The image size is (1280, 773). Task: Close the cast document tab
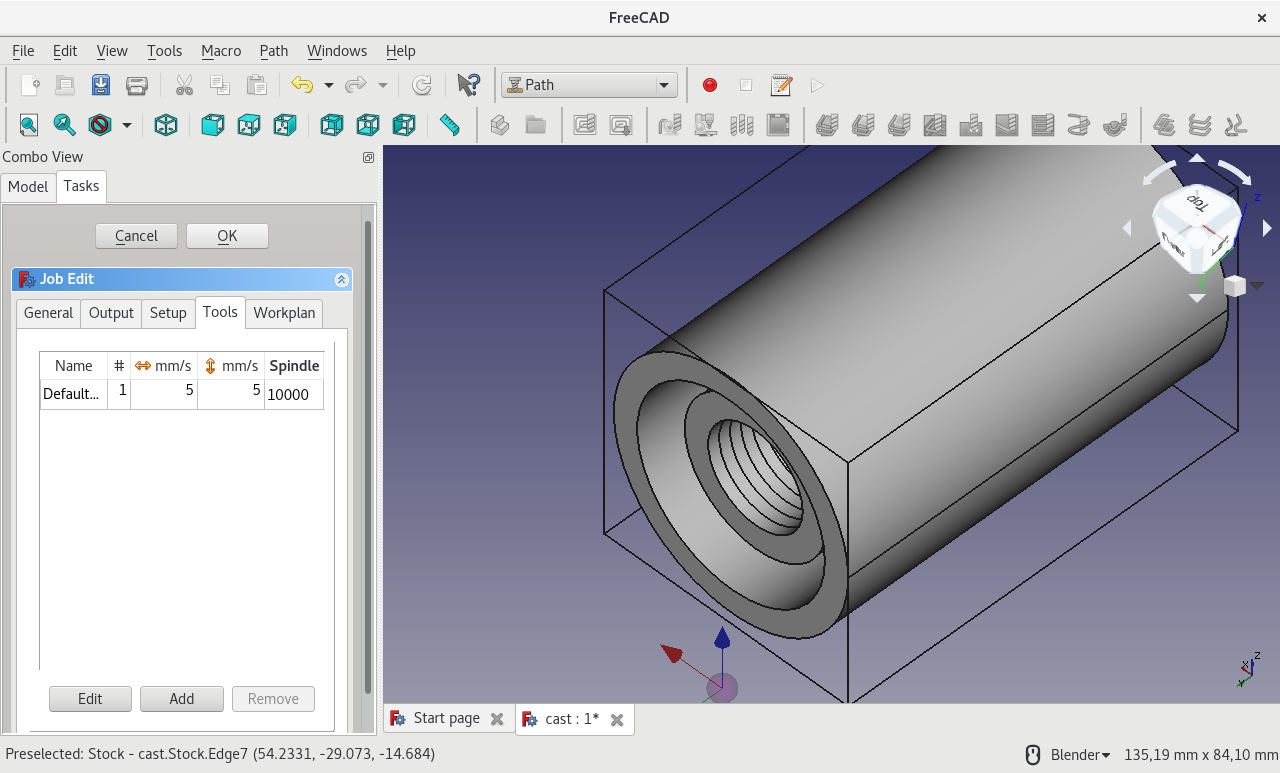[617, 719]
